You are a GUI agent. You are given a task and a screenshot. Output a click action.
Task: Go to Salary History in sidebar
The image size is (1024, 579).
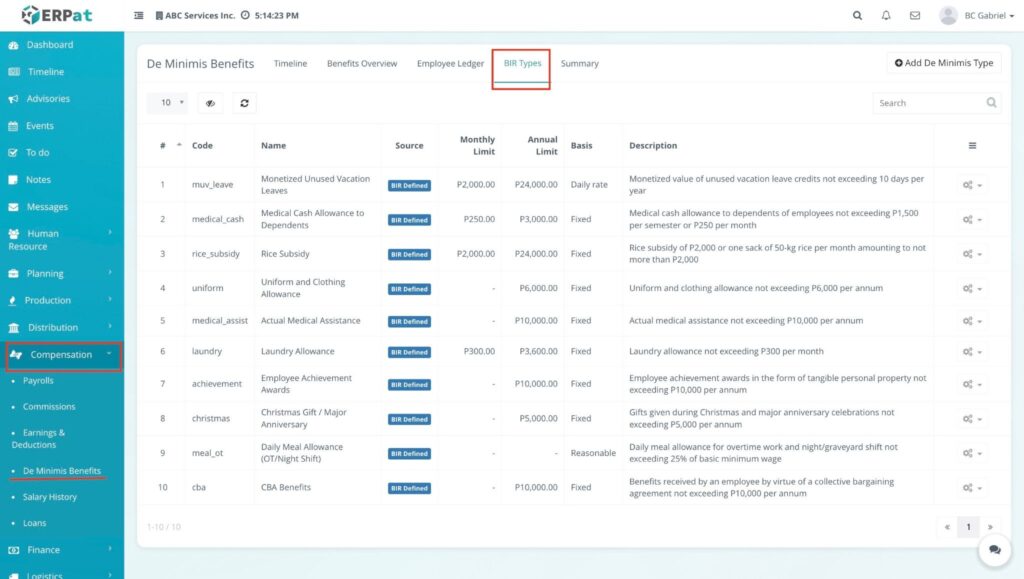pos(50,497)
